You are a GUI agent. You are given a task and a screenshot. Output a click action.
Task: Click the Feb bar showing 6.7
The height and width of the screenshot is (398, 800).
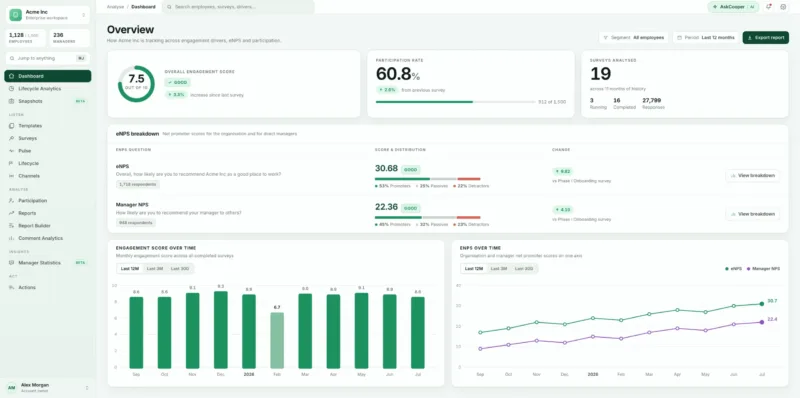click(277, 340)
